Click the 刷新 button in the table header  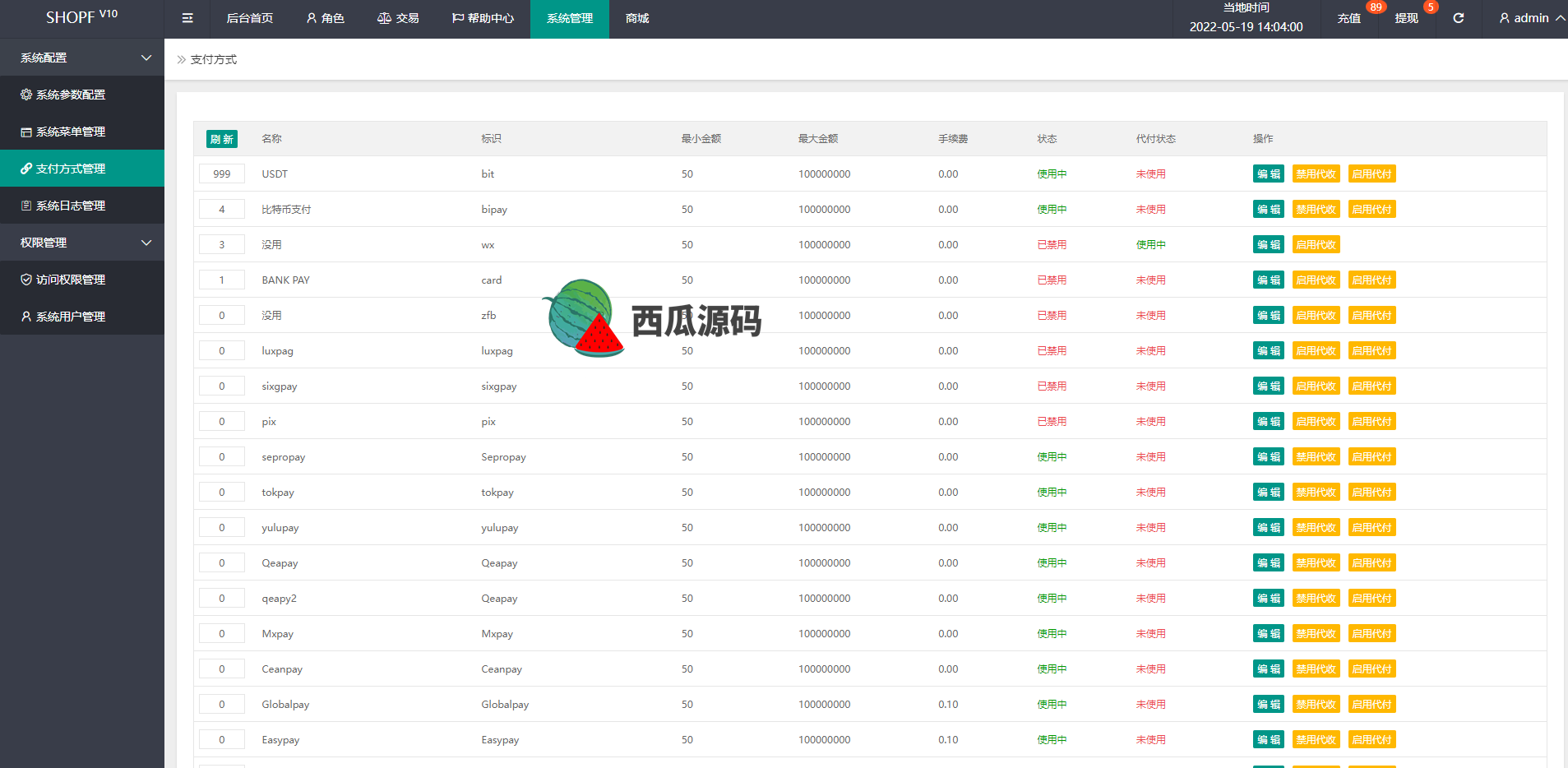(x=222, y=139)
